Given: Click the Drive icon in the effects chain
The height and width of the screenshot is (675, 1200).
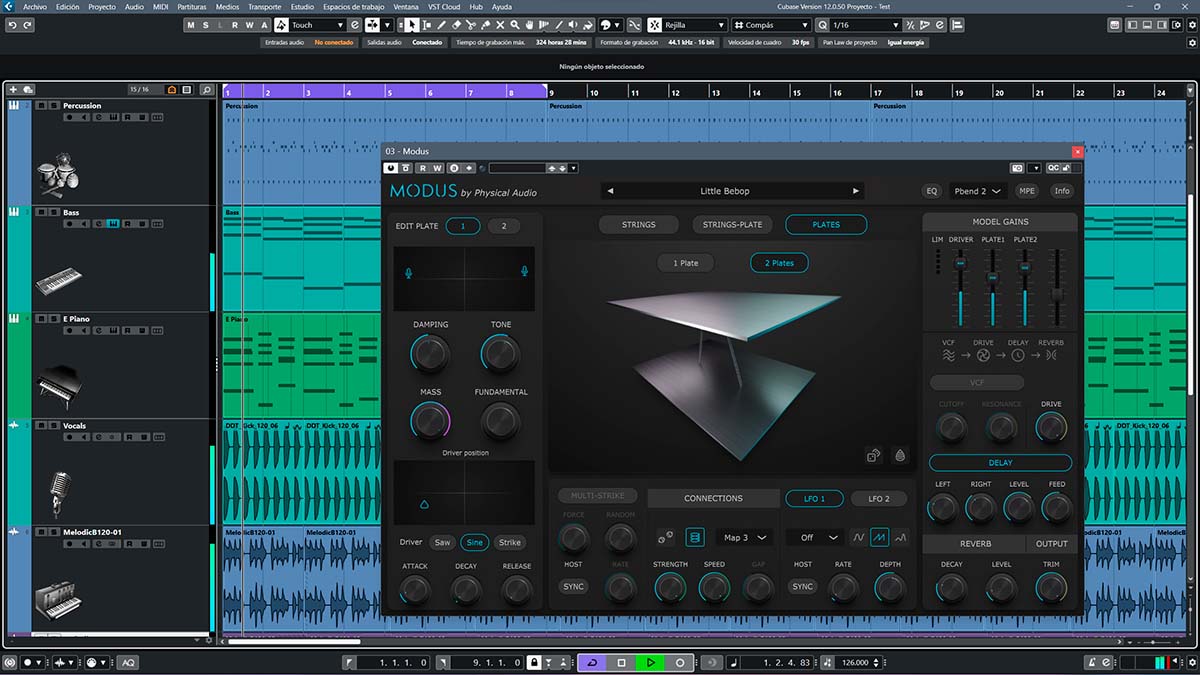Looking at the screenshot, I should click(x=983, y=355).
